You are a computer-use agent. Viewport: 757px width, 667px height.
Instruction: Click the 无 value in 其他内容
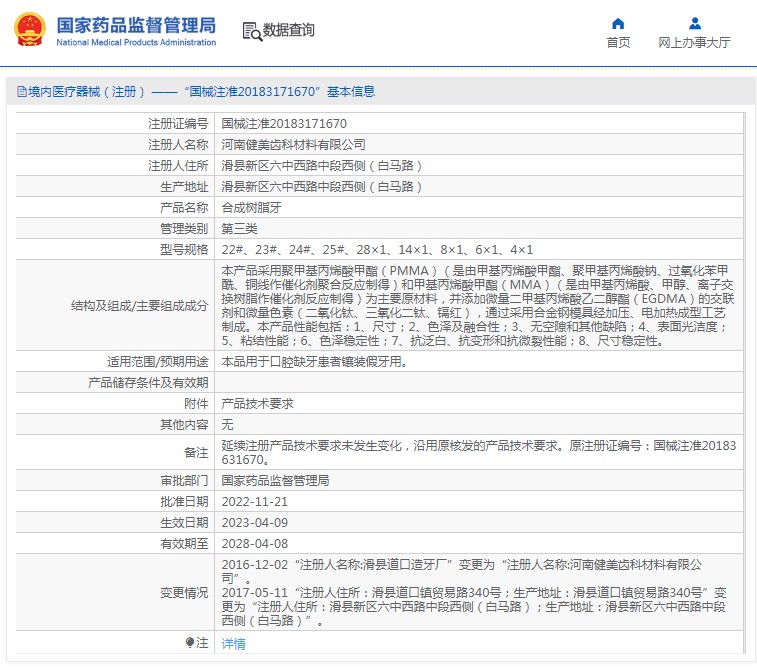coord(227,425)
